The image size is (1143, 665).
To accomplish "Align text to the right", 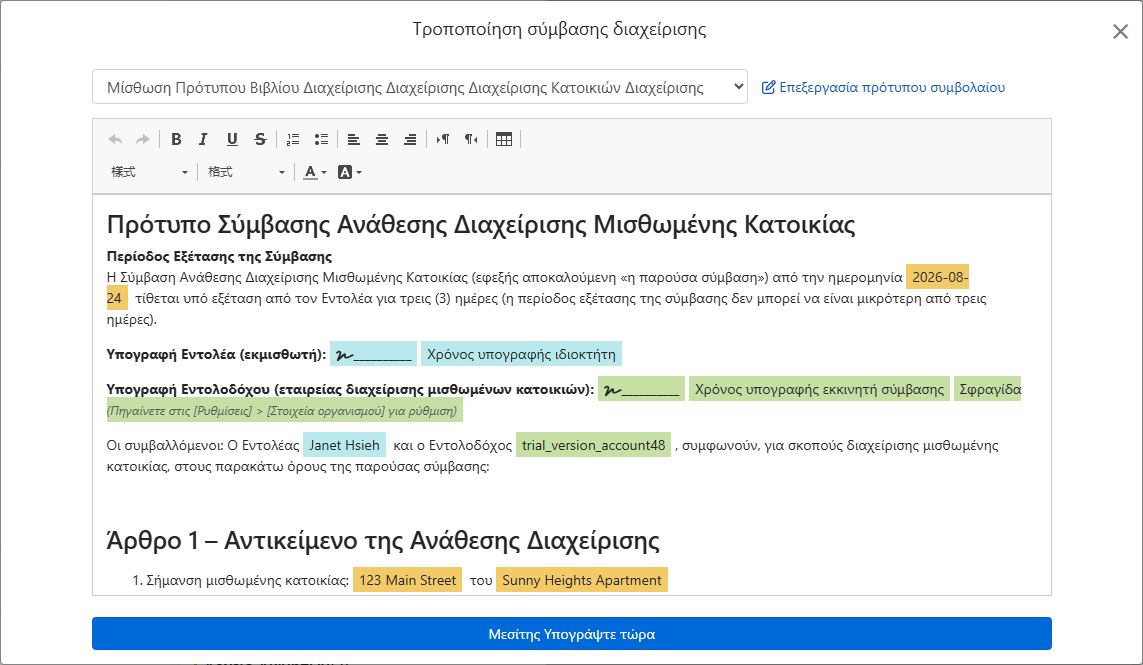I will tap(410, 139).
